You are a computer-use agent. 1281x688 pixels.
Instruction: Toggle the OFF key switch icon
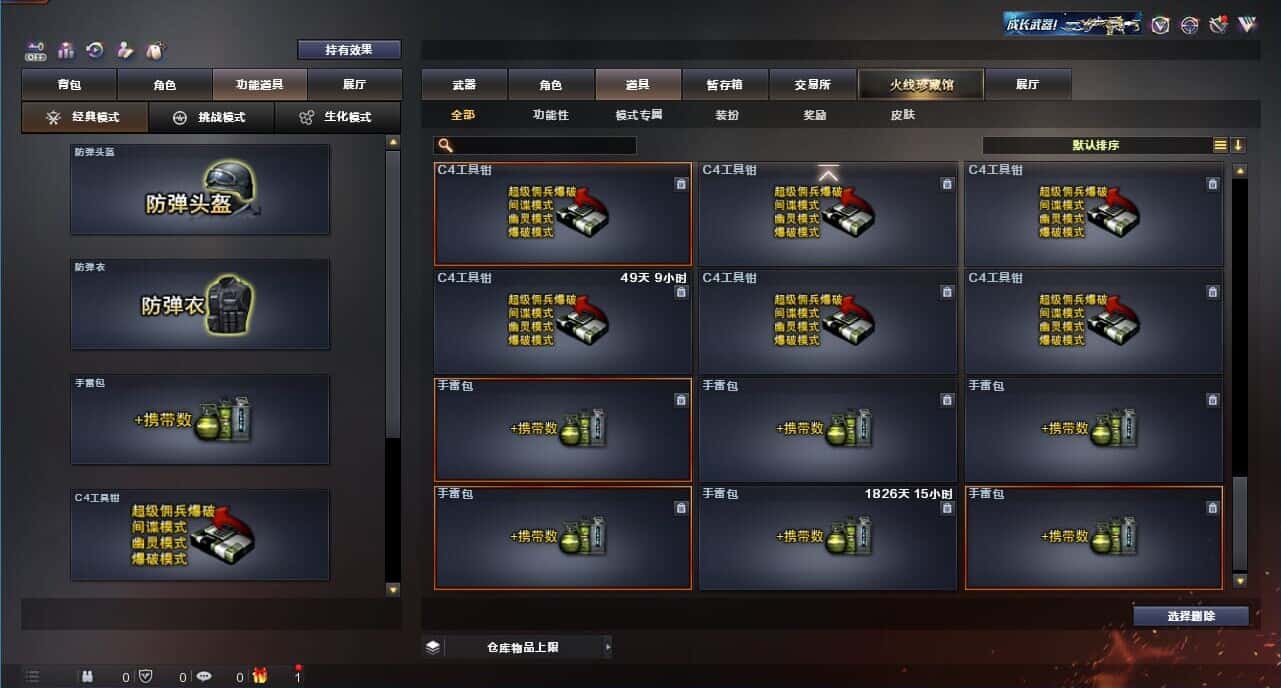36,50
